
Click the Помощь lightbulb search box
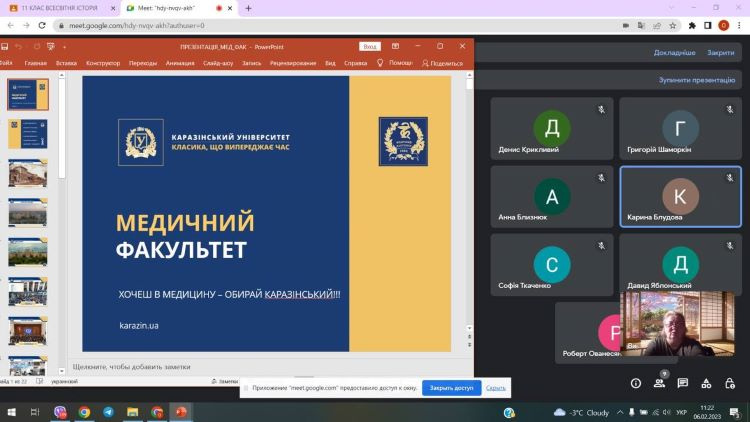tap(395, 63)
